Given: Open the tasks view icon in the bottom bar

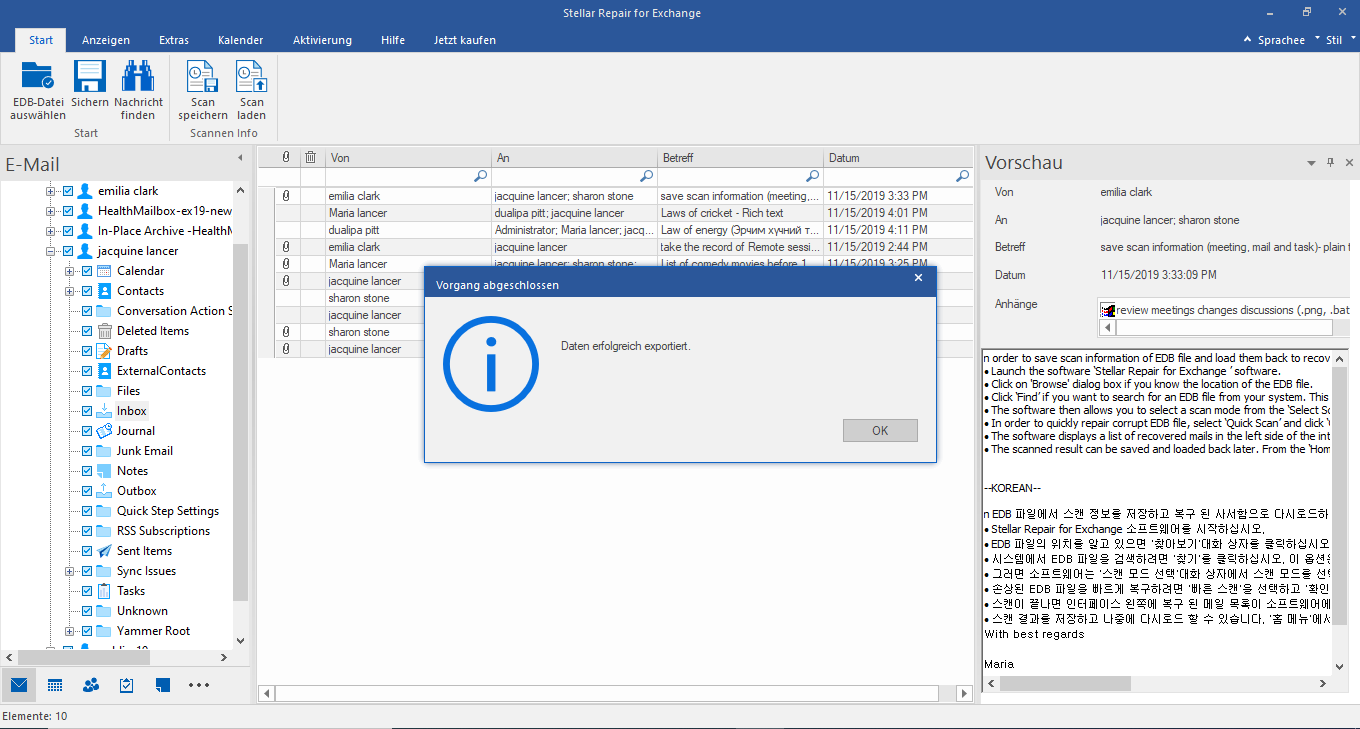Looking at the screenshot, I should (127, 685).
